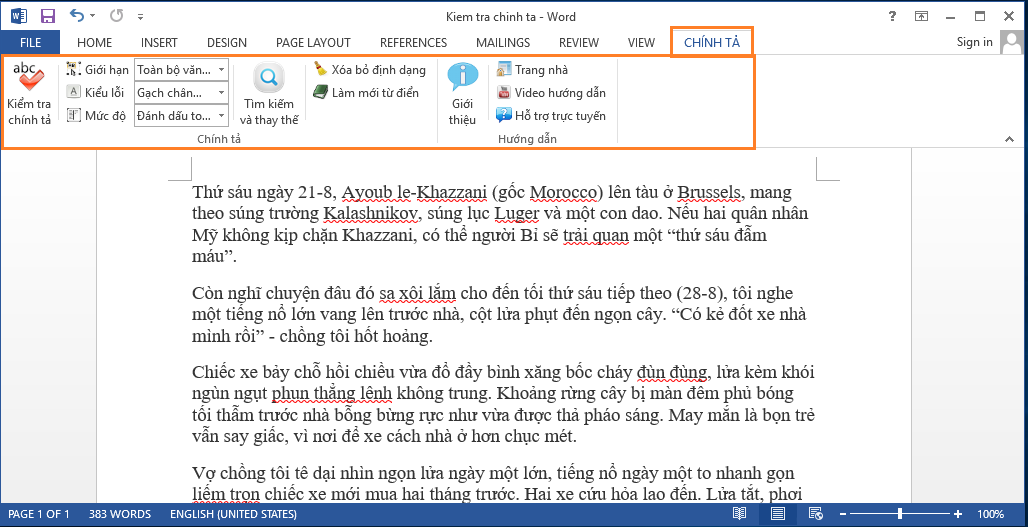Screen dimensions: 1028x527
Task: Click the Video hướng dẫn link
Action: [559, 93]
